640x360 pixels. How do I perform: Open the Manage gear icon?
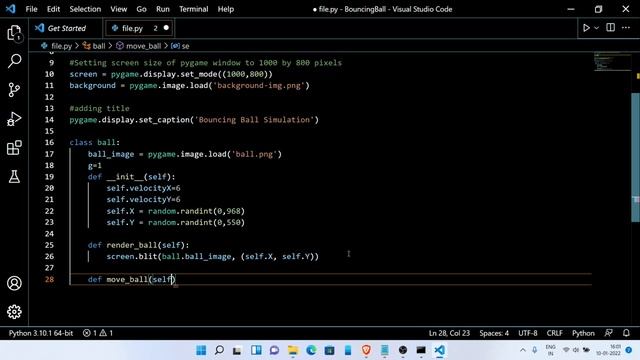pos(14,312)
